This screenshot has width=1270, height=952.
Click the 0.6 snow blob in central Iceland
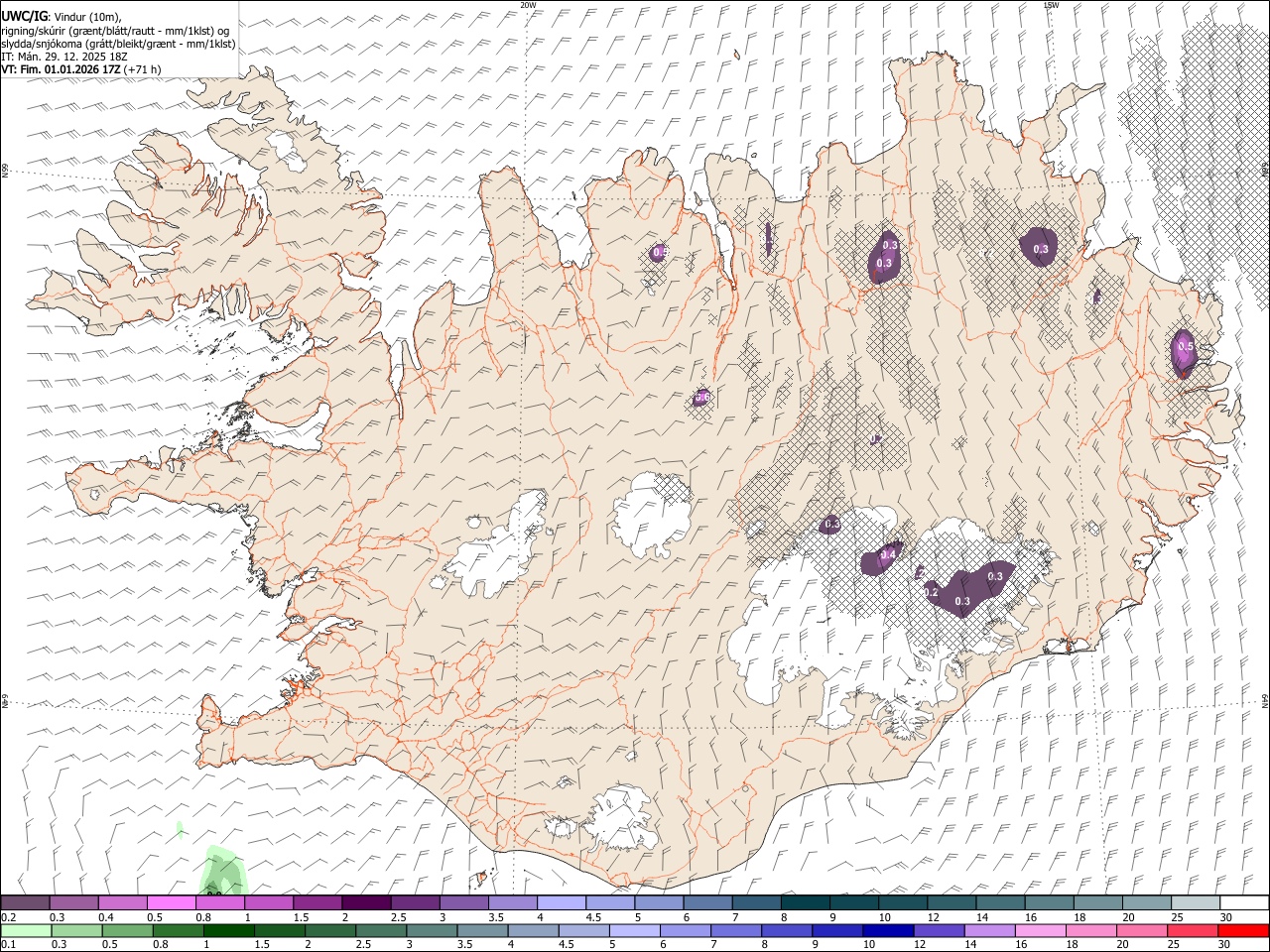pos(701,398)
